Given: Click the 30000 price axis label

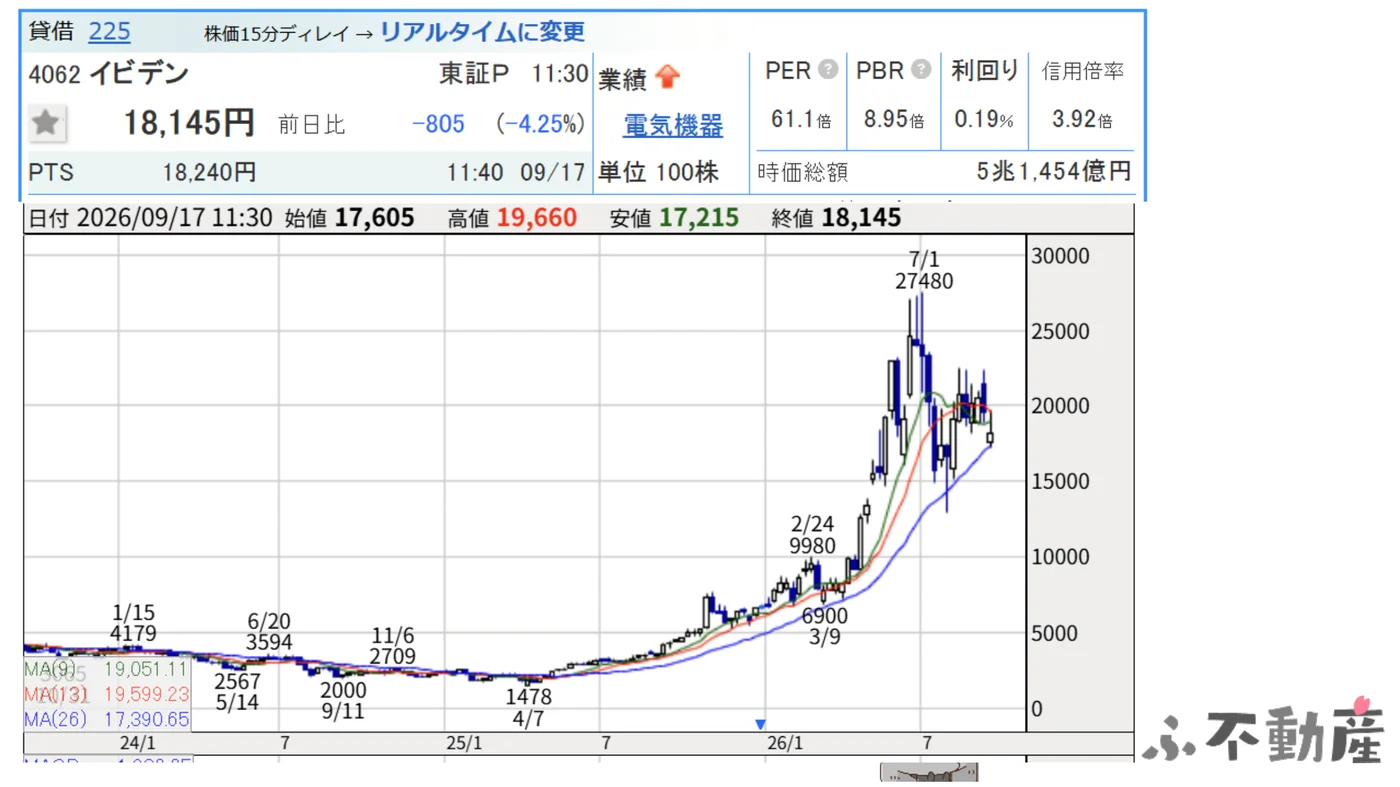Looking at the screenshot, I should [x=1060, y=257].
